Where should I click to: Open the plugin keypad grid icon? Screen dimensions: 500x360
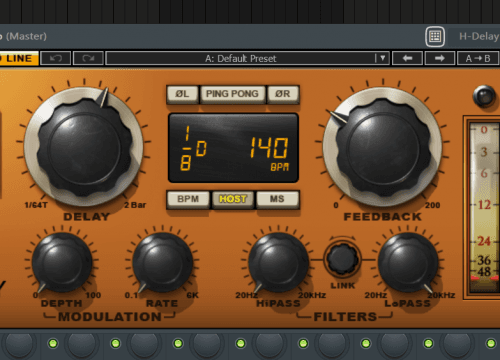pyautogui.click(x=435, y=36)
